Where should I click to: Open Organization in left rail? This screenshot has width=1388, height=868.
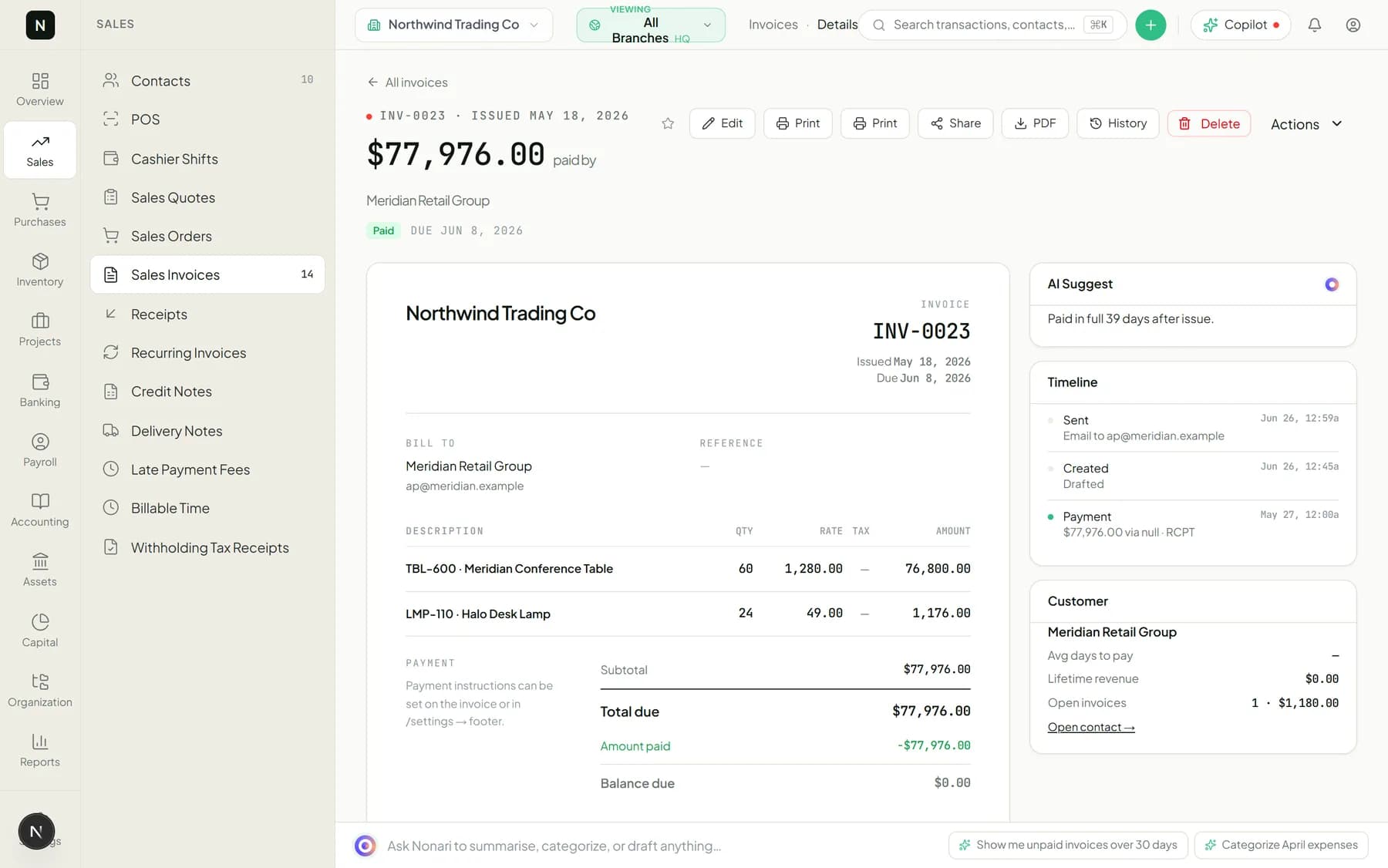[x=40, y=690]
